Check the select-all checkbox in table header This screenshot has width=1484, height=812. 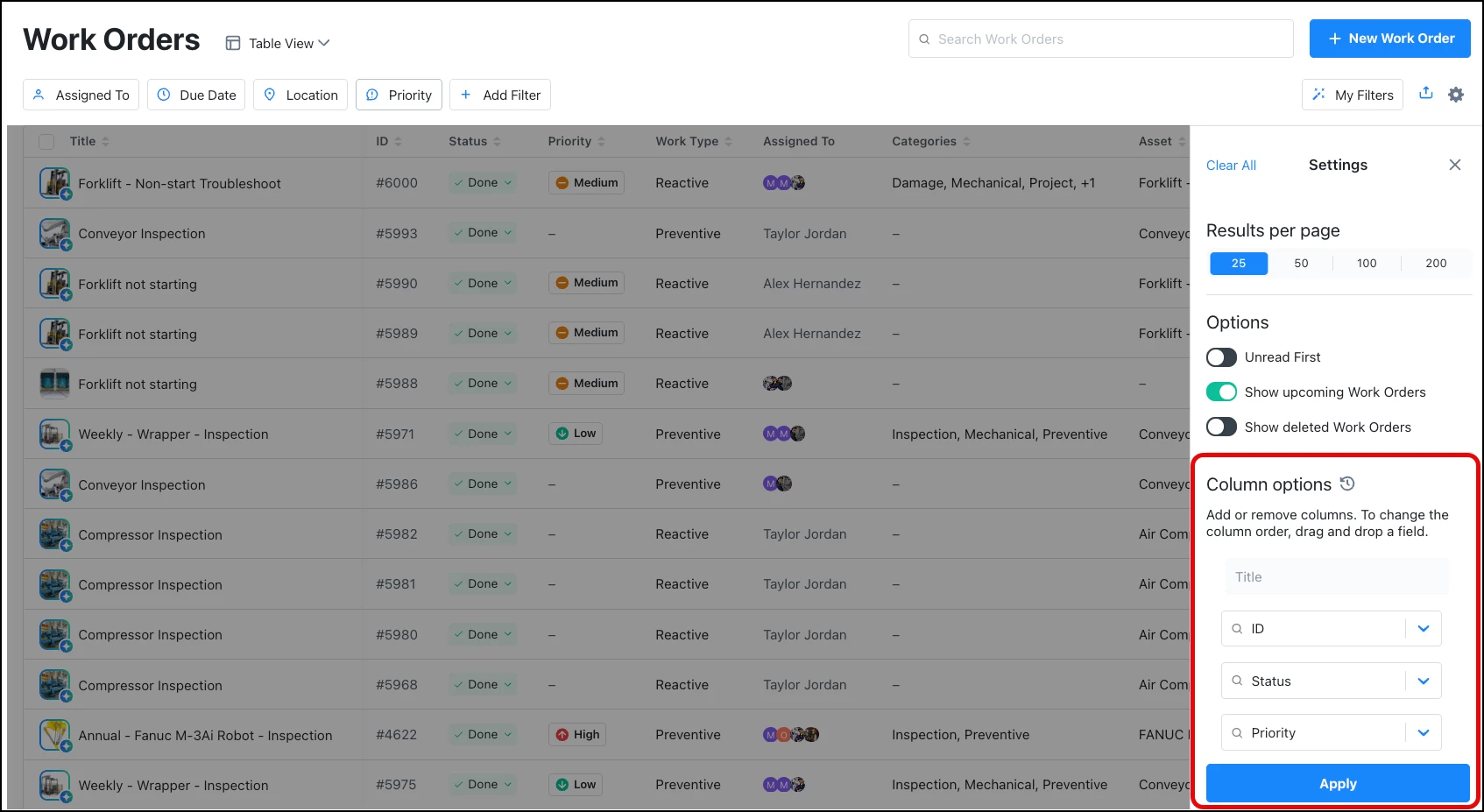click(47, 142)
